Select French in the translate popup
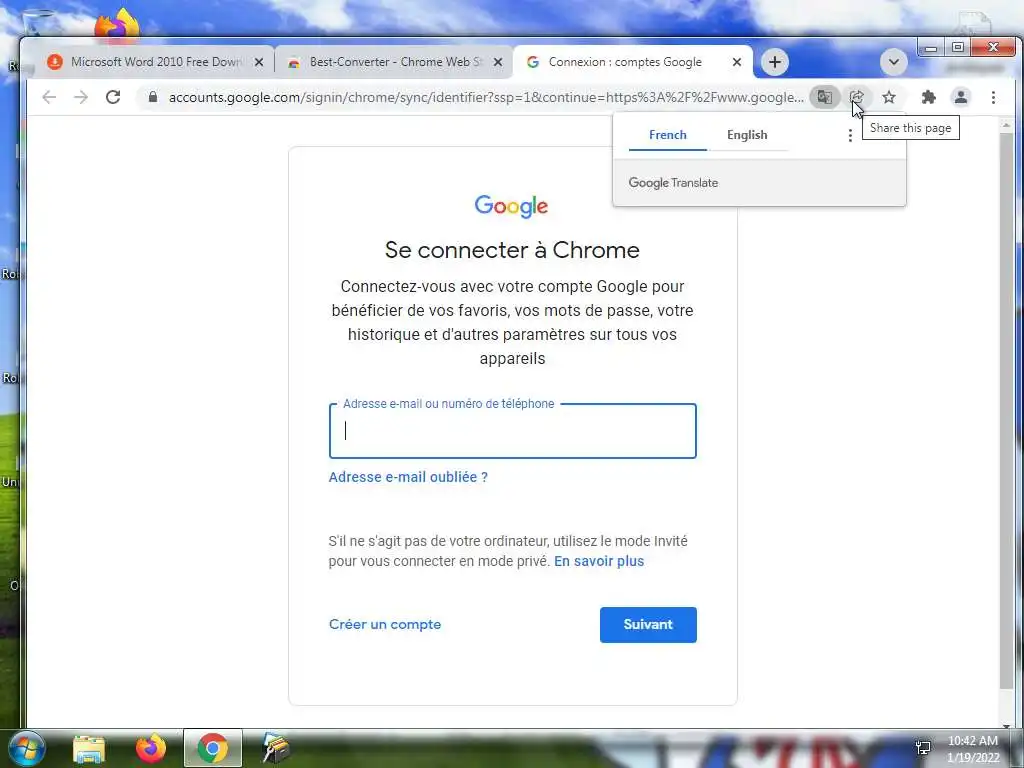This screenshot has width=1024, height=768. click(x=667, y=135)
